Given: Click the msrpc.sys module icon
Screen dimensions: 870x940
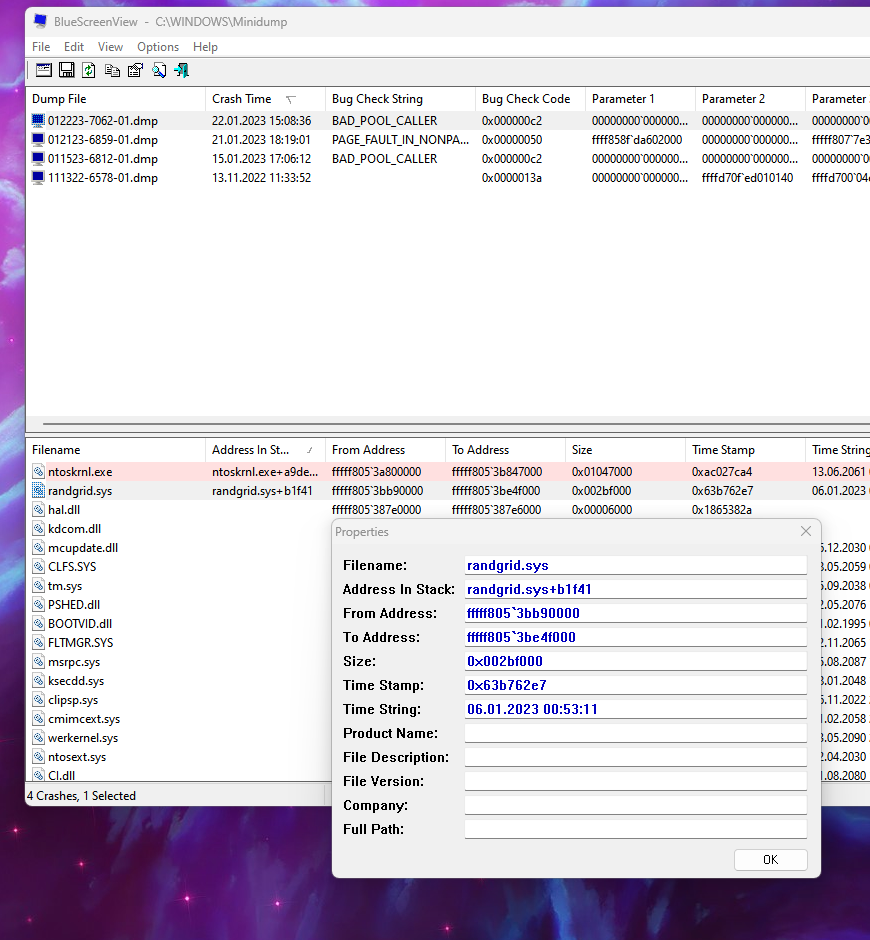Looking at the screenshot, I should point(38,662).
